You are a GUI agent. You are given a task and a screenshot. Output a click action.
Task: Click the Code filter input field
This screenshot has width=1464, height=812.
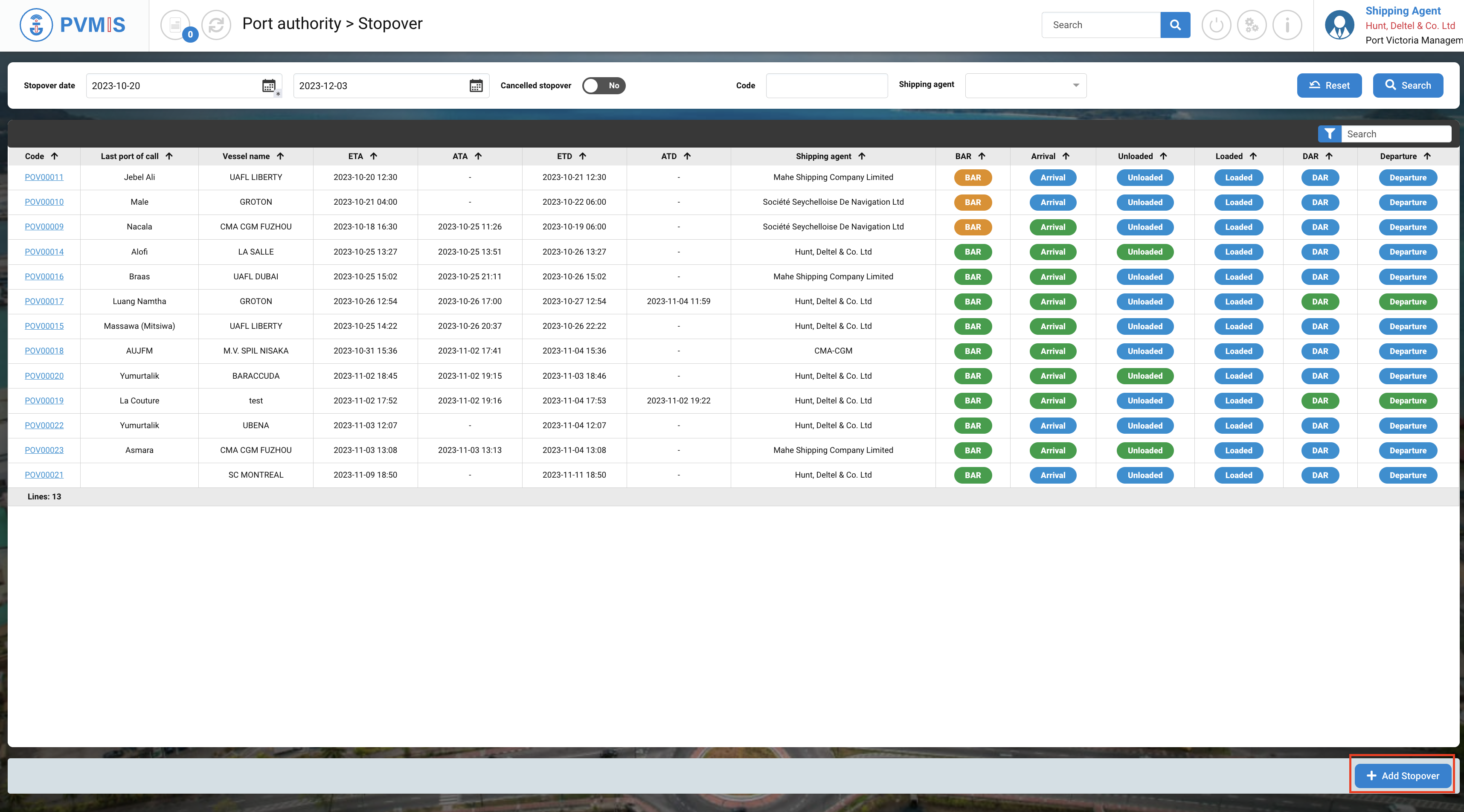[x=826, y=86]
